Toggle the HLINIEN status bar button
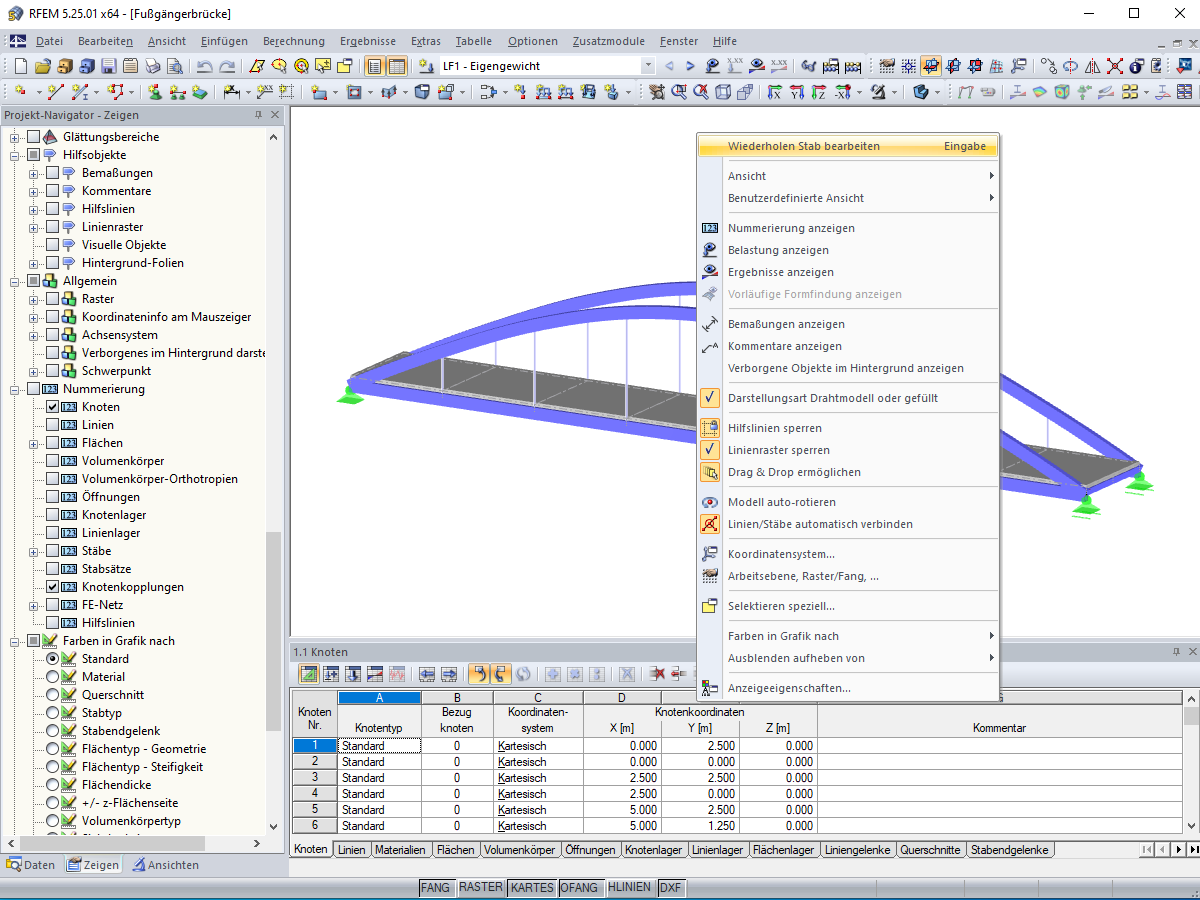 (x=629, y=887)
